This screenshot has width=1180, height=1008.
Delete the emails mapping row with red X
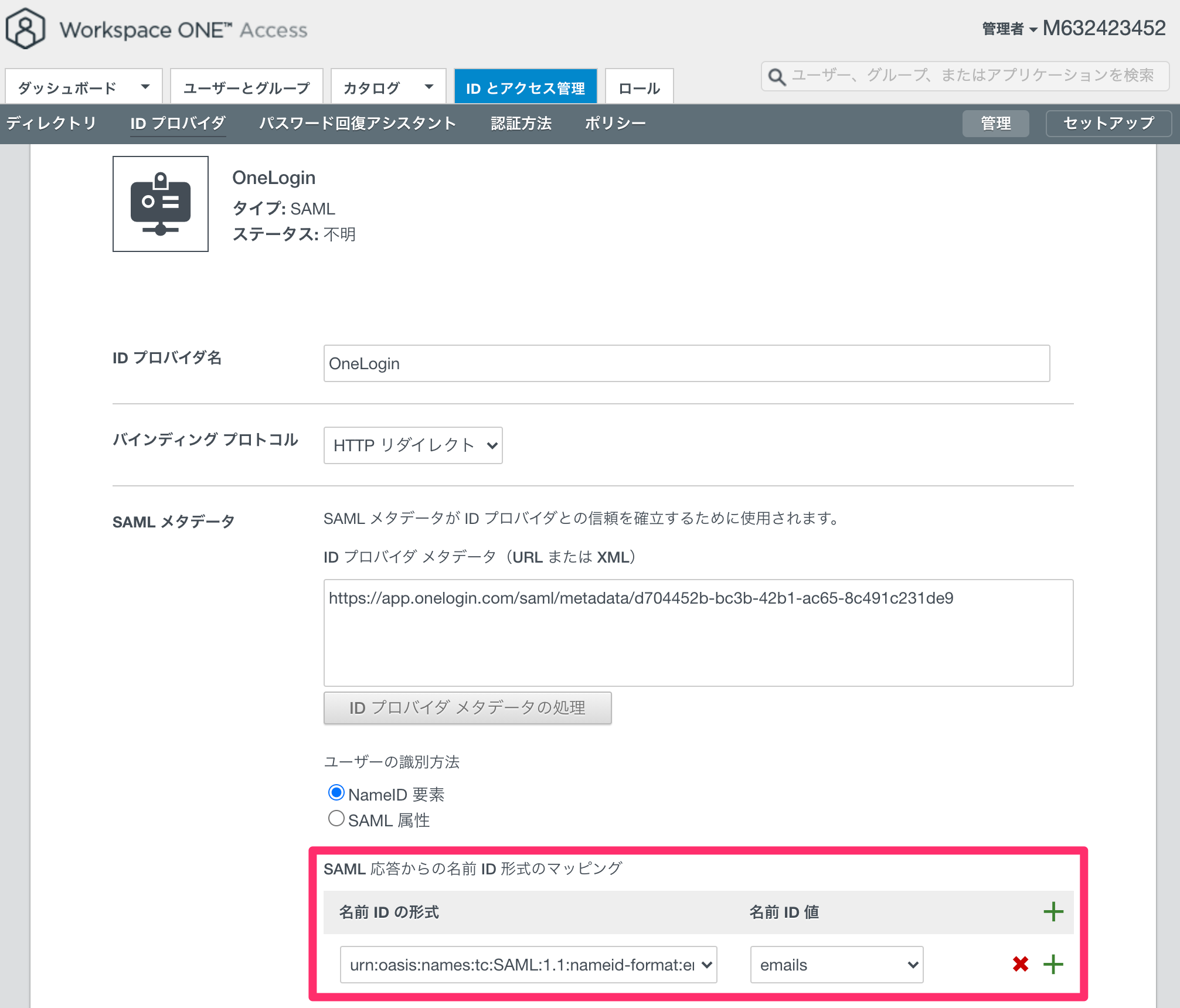coord(1021,964)
